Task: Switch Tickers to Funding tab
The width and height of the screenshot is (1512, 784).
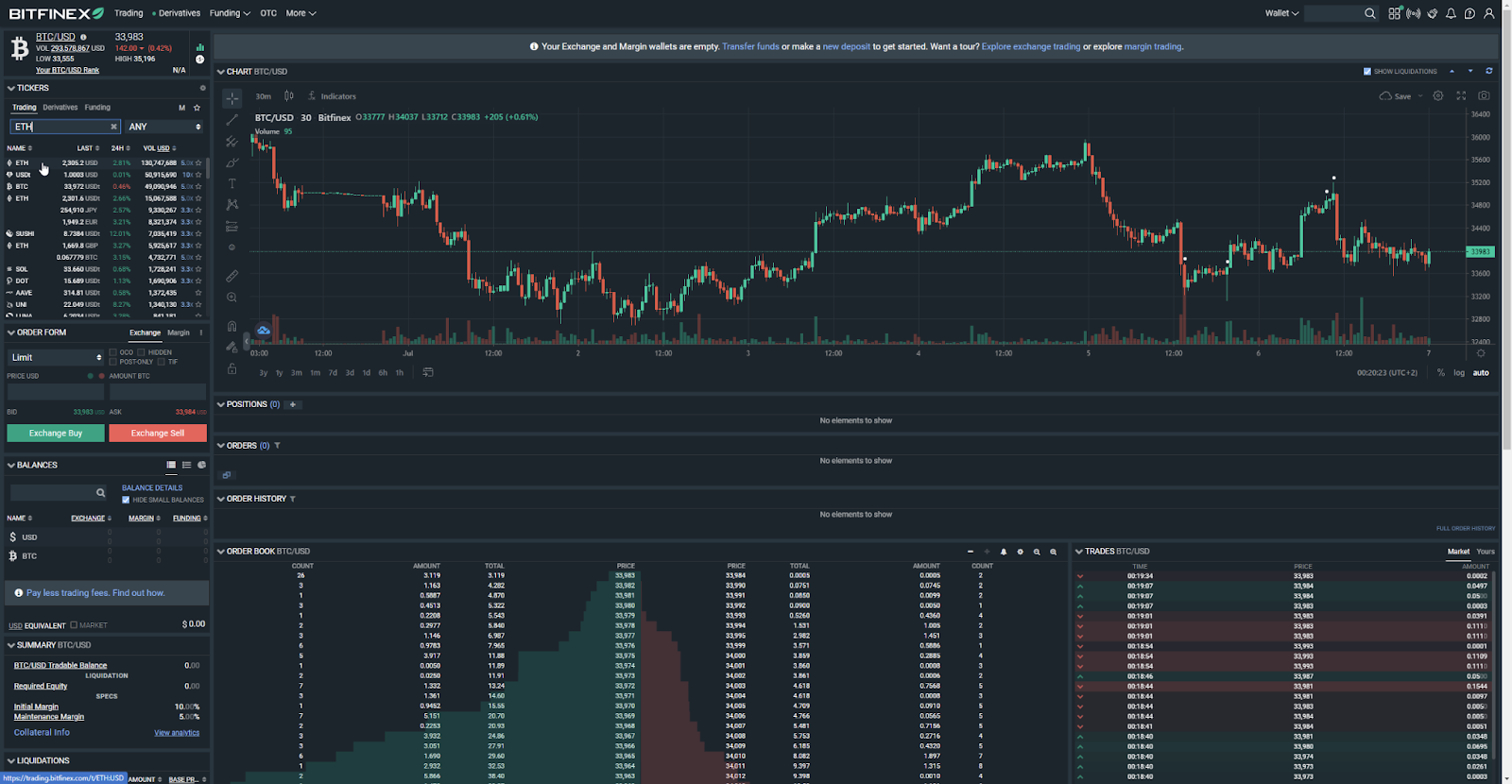Action: tap(97, 108)
